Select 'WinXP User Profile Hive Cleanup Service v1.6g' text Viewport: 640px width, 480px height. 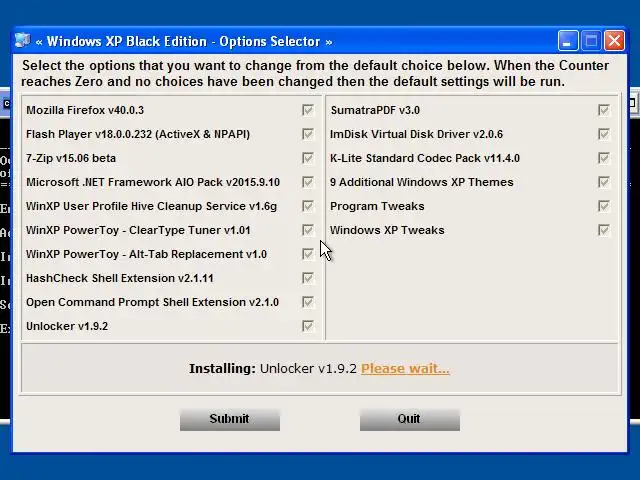151,206
